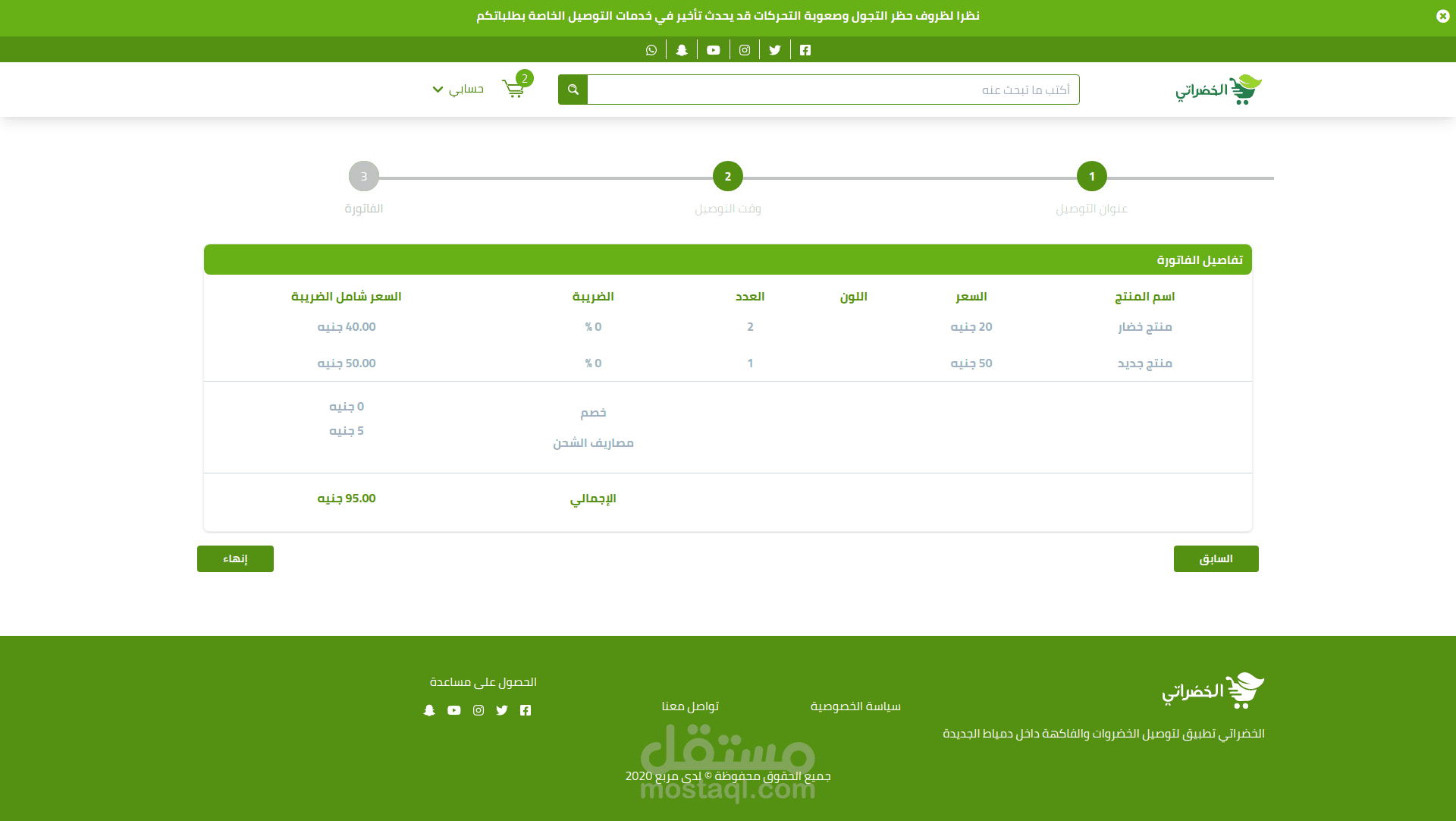Click the Snapchat icon in top bar
Screen dimensions: 1456x821
(682, 50)
